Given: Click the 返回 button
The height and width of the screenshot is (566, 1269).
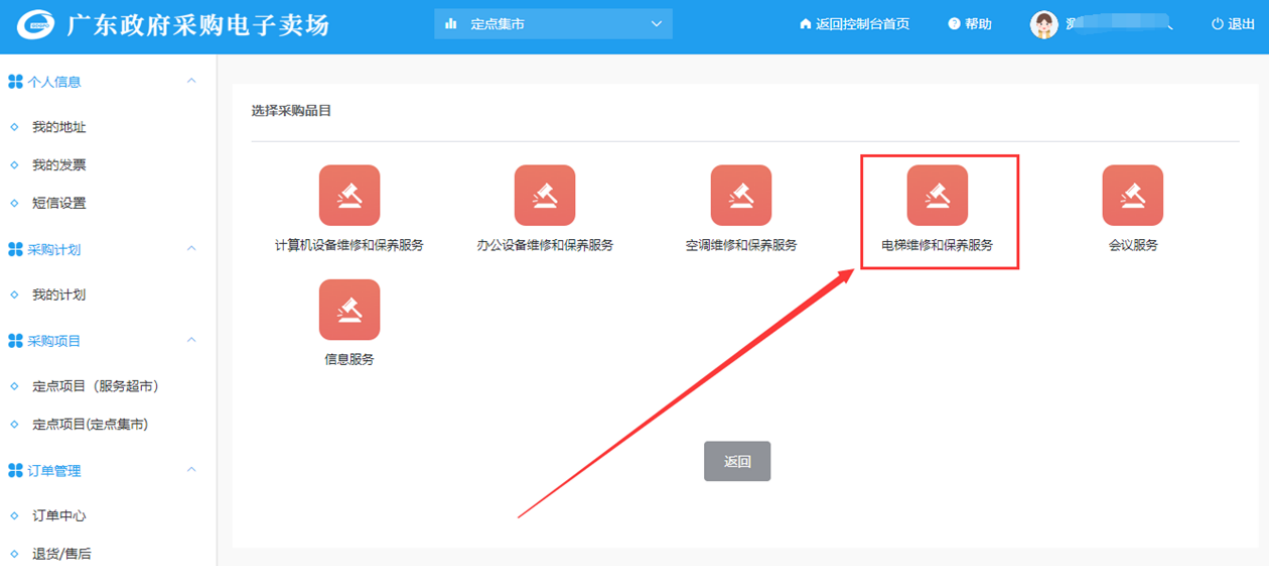Looking at the screenshot, I should (737, 461).
